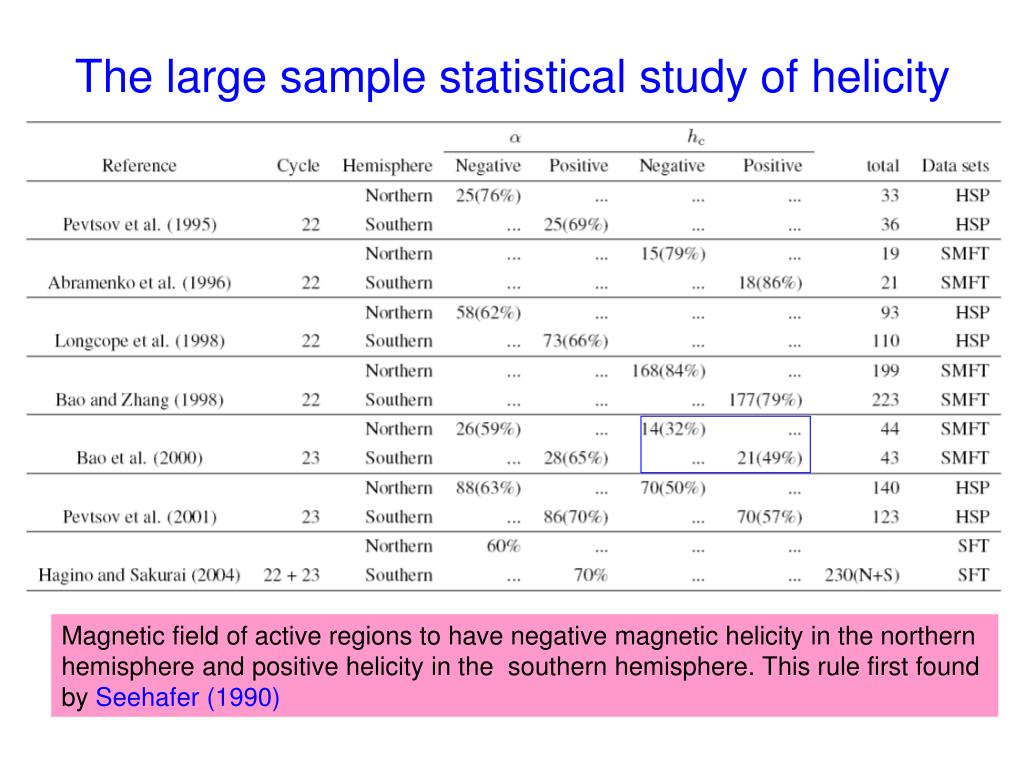Select the 168(84%) table value

coord(669,371)
